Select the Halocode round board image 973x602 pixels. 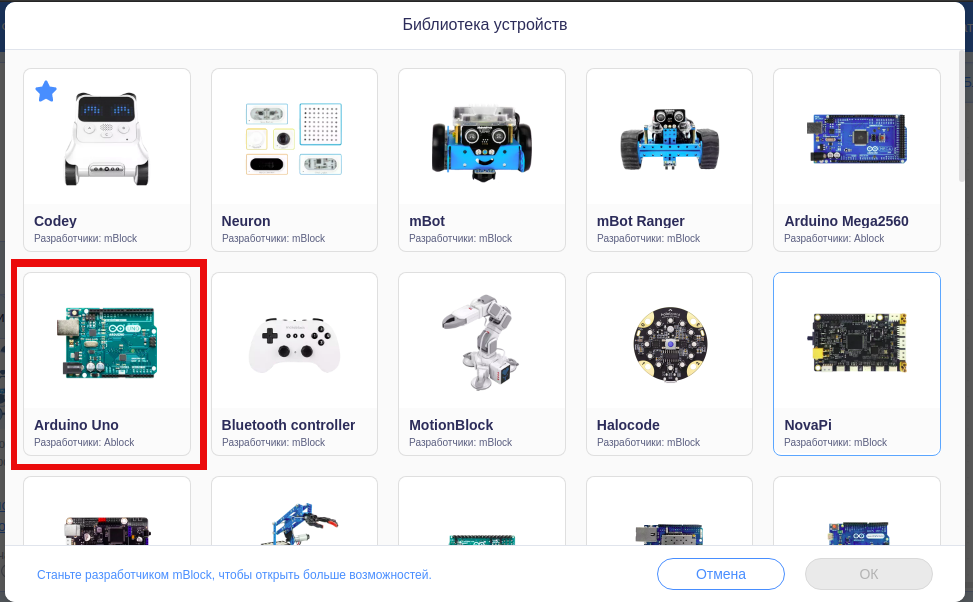pyautogui.click(x=669, y=343)
